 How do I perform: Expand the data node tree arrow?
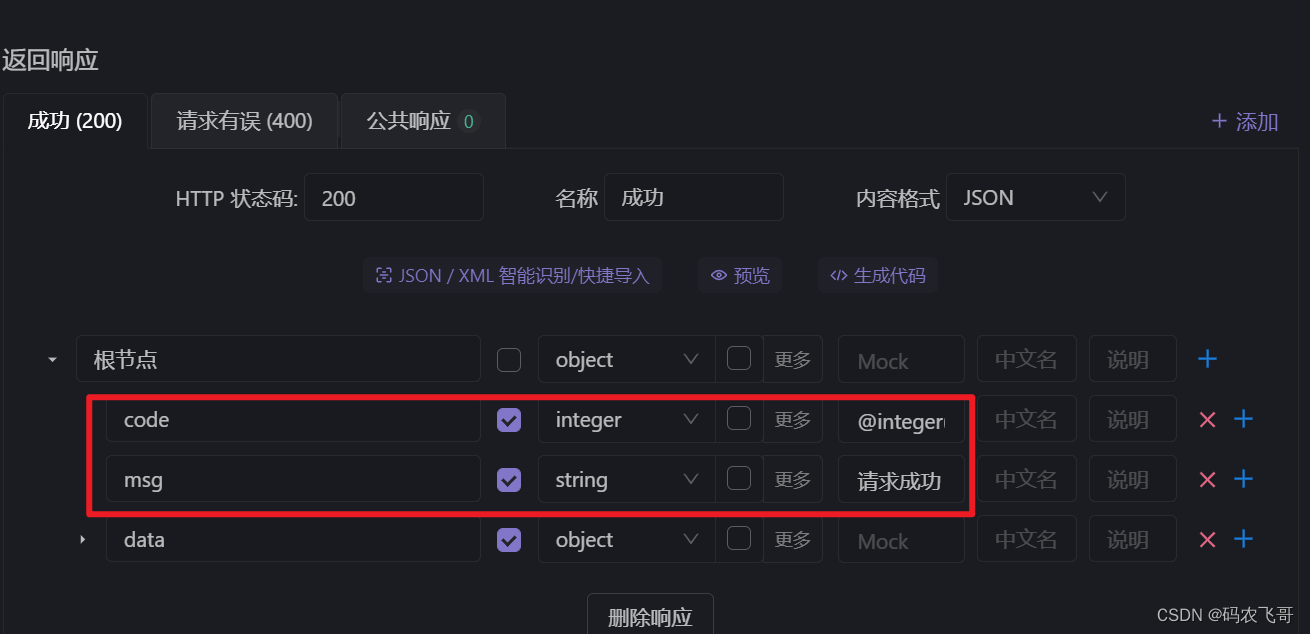(x=82, y=539)
